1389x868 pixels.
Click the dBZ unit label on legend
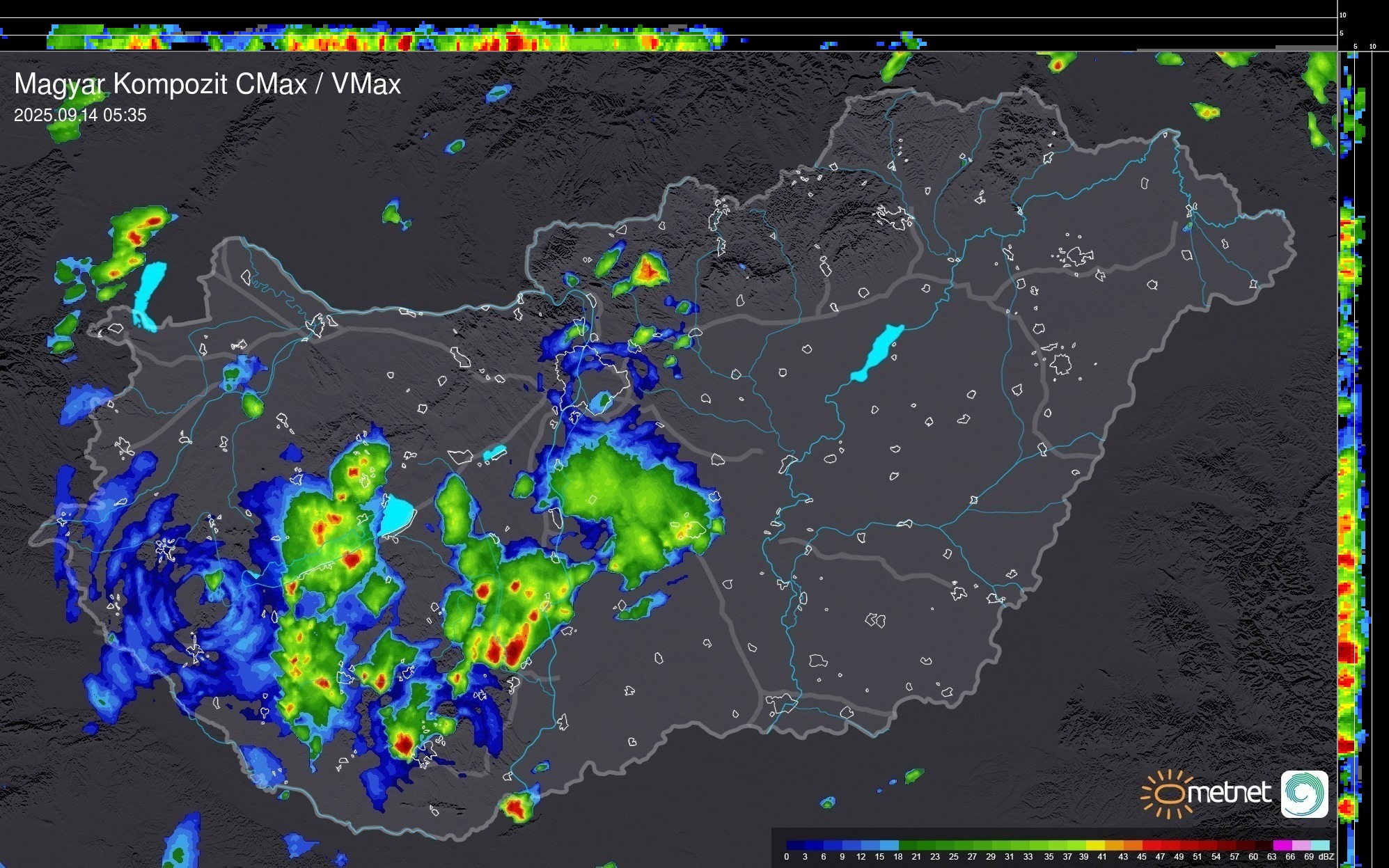tap(1326, 857)
